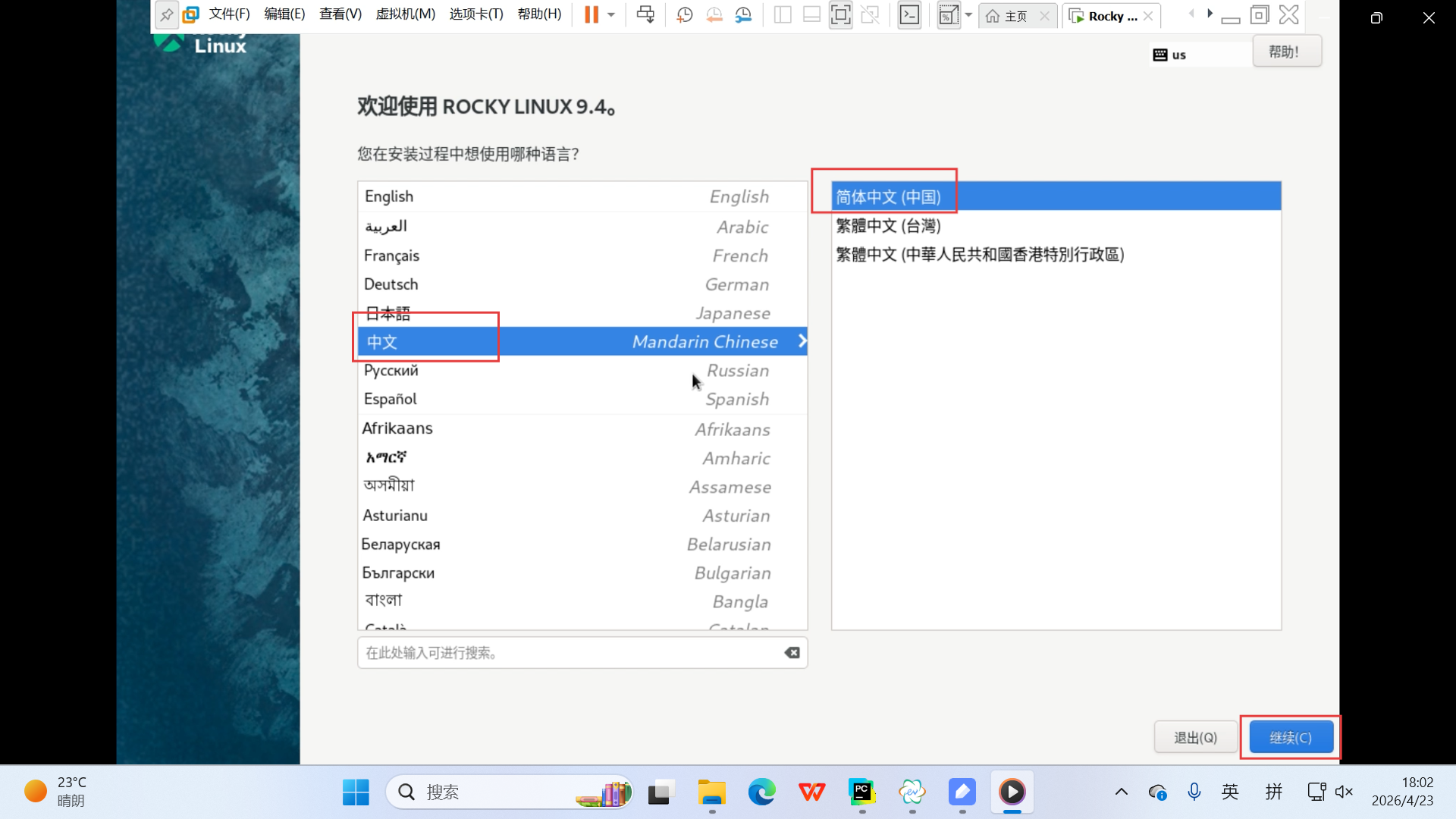Click the 退出(Q) button
The image size is (1456, 819).
click(x=1195, y=737)
